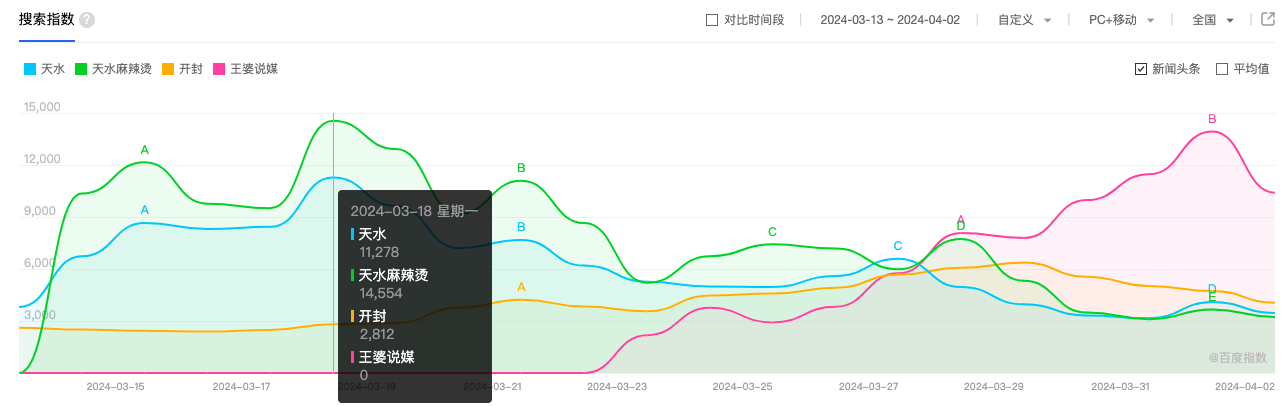Enable the 对比时间段 checkbox

[712, 20]
